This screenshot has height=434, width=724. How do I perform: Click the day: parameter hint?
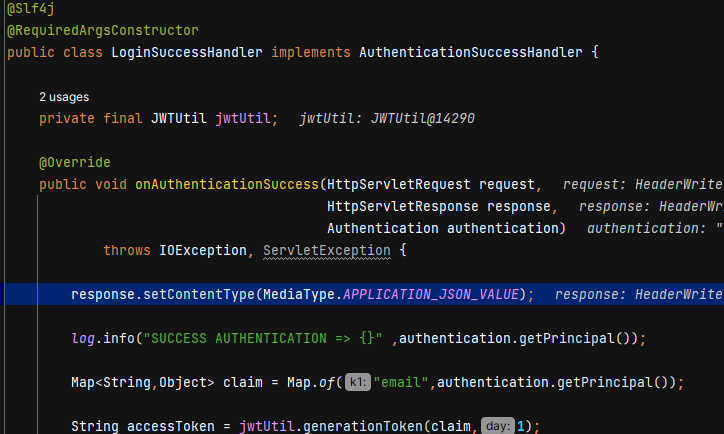(497, 426)
